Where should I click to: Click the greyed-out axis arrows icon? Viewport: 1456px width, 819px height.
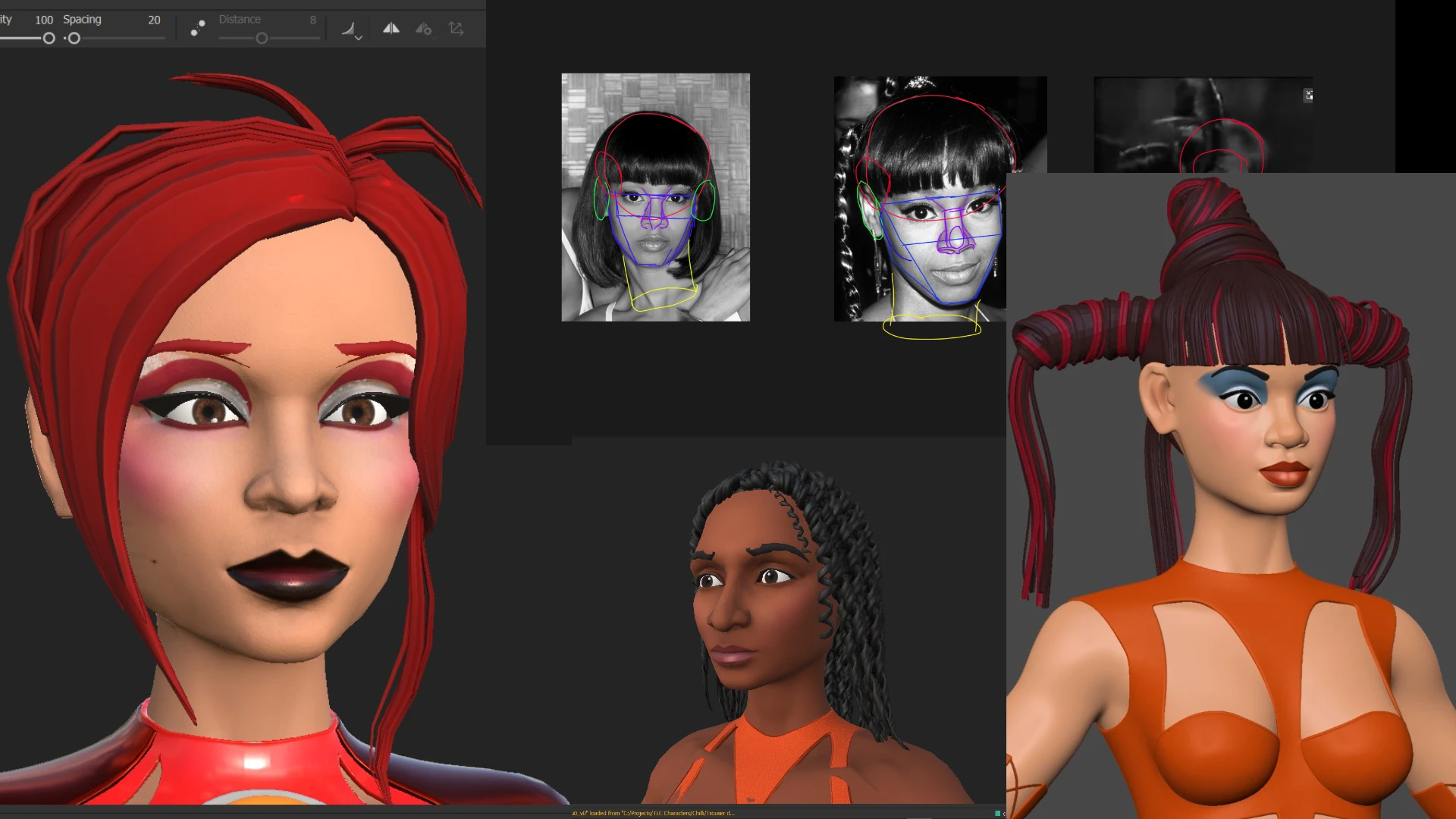pyautogui.click(x=456, y=28)
